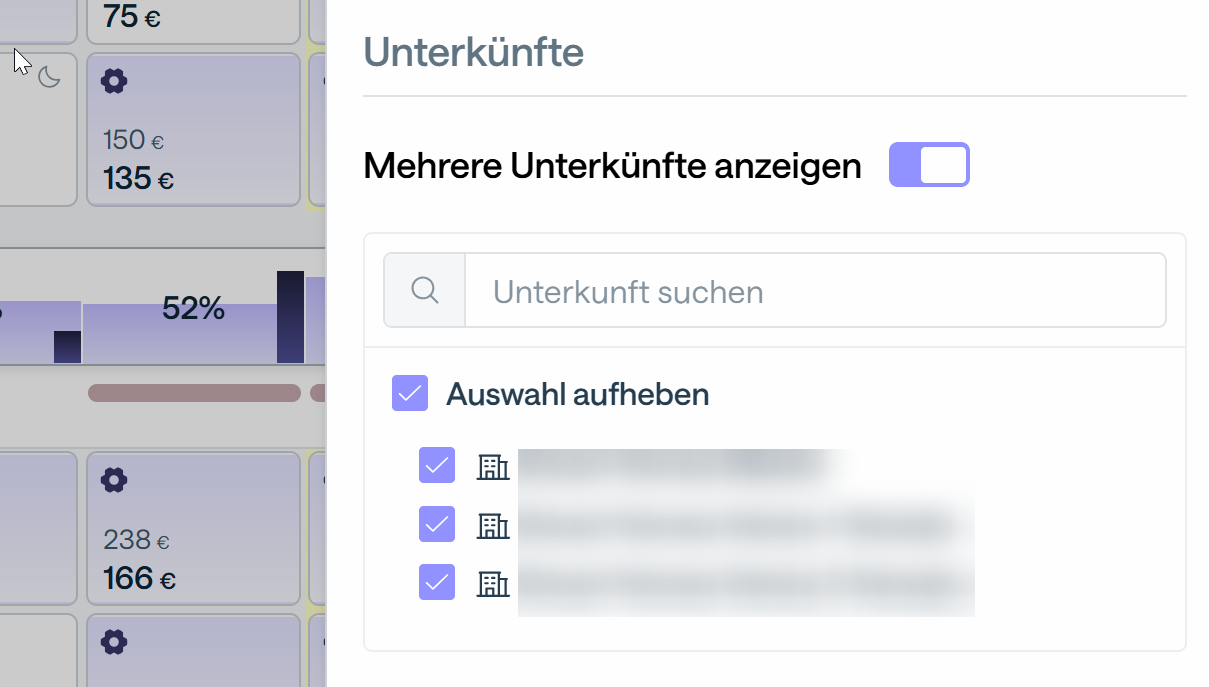1209x687 pixels.
Task: Click the gear icon in the bottom cell
Action: [x=115, y=641]
